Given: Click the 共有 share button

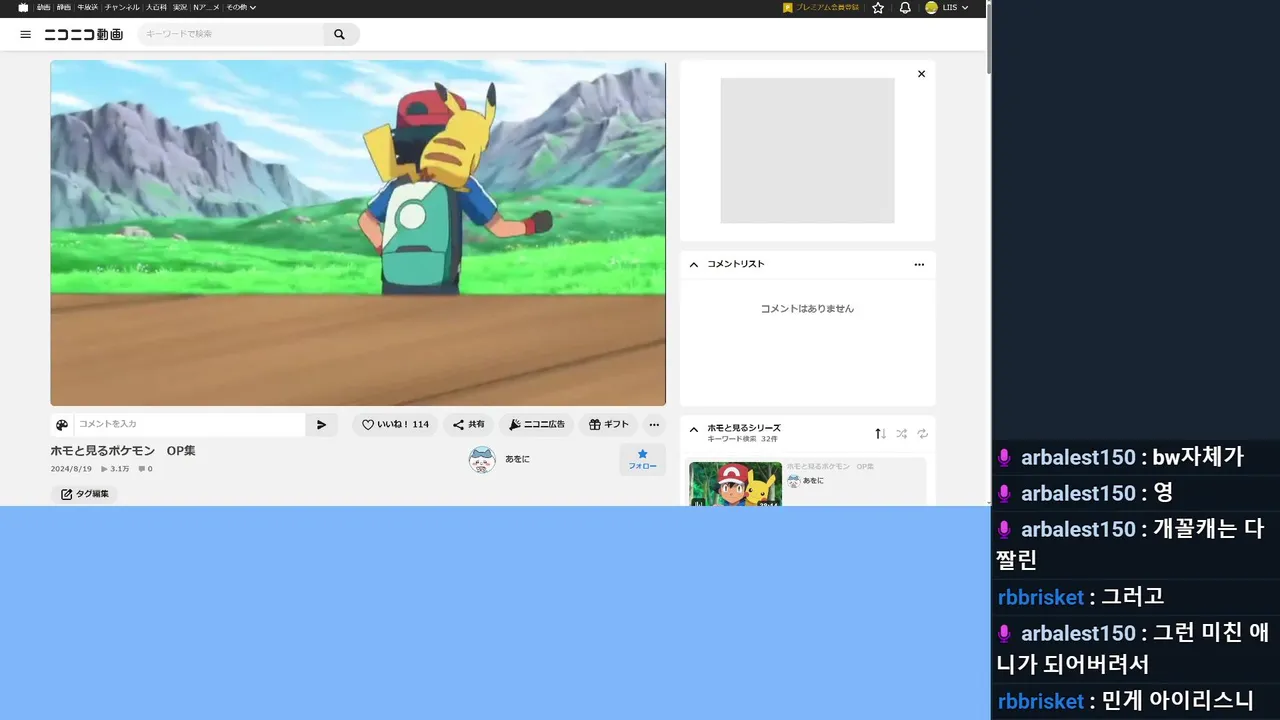Looking at the screenshot, I should (x=468, y=424).
